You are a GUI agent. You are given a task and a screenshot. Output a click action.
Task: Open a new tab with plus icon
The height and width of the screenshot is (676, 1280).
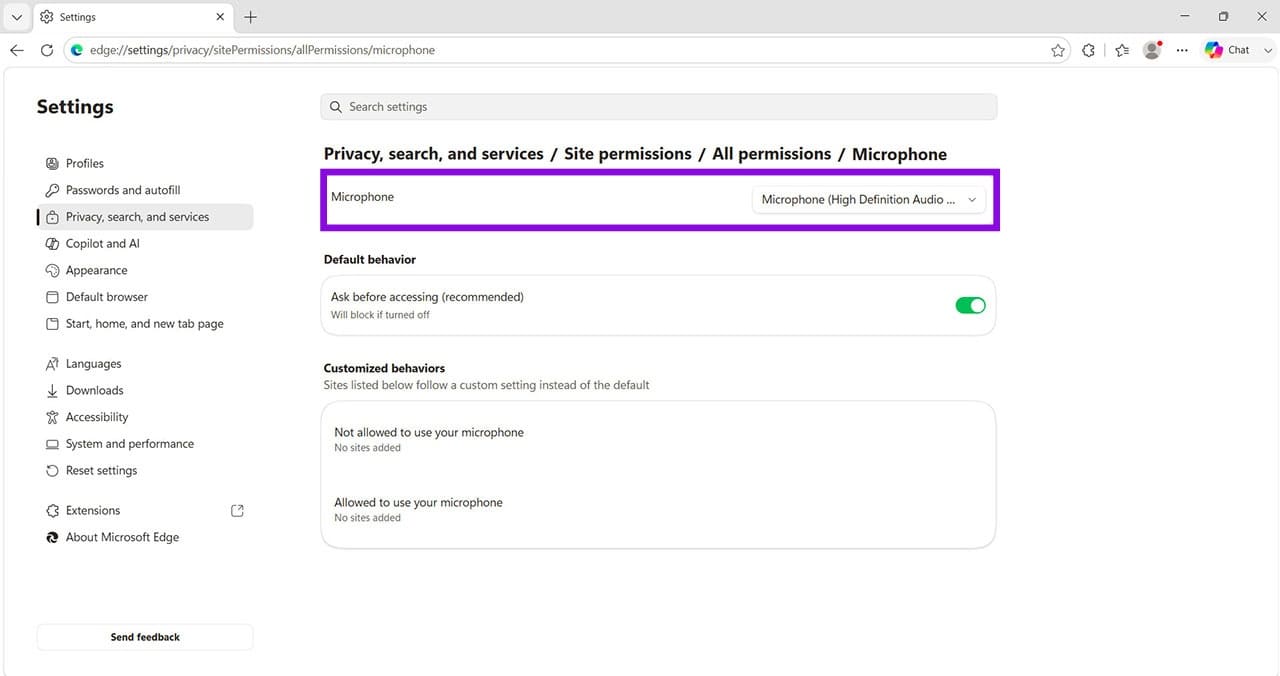pos(250,17)
